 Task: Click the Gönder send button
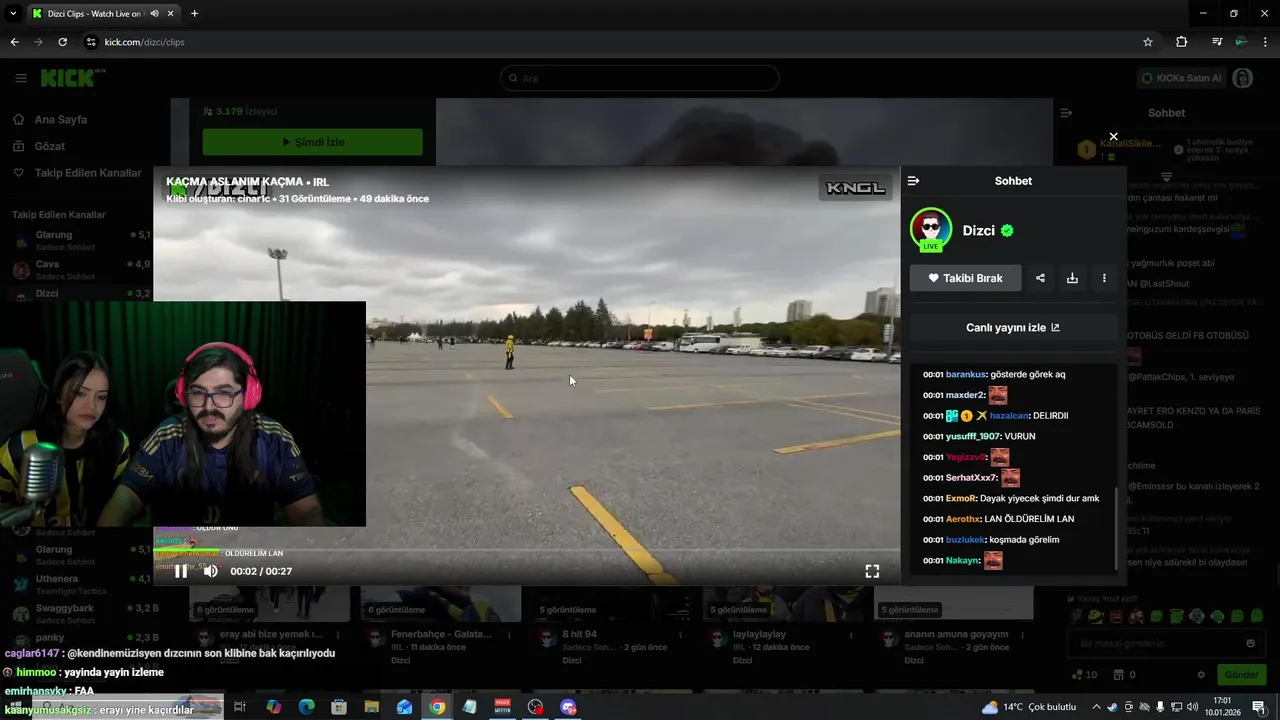click(x=1240, y=675)
